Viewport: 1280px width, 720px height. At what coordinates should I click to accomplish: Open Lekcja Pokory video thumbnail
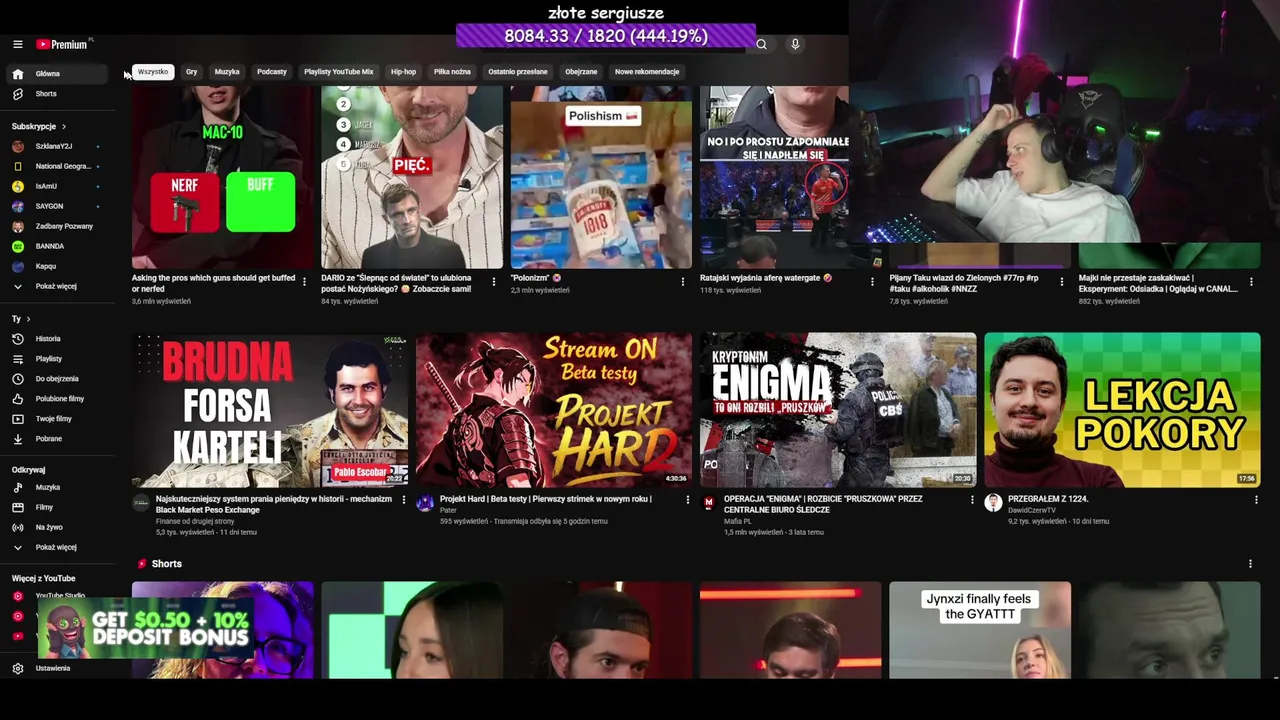click(x=1122, y=410)
